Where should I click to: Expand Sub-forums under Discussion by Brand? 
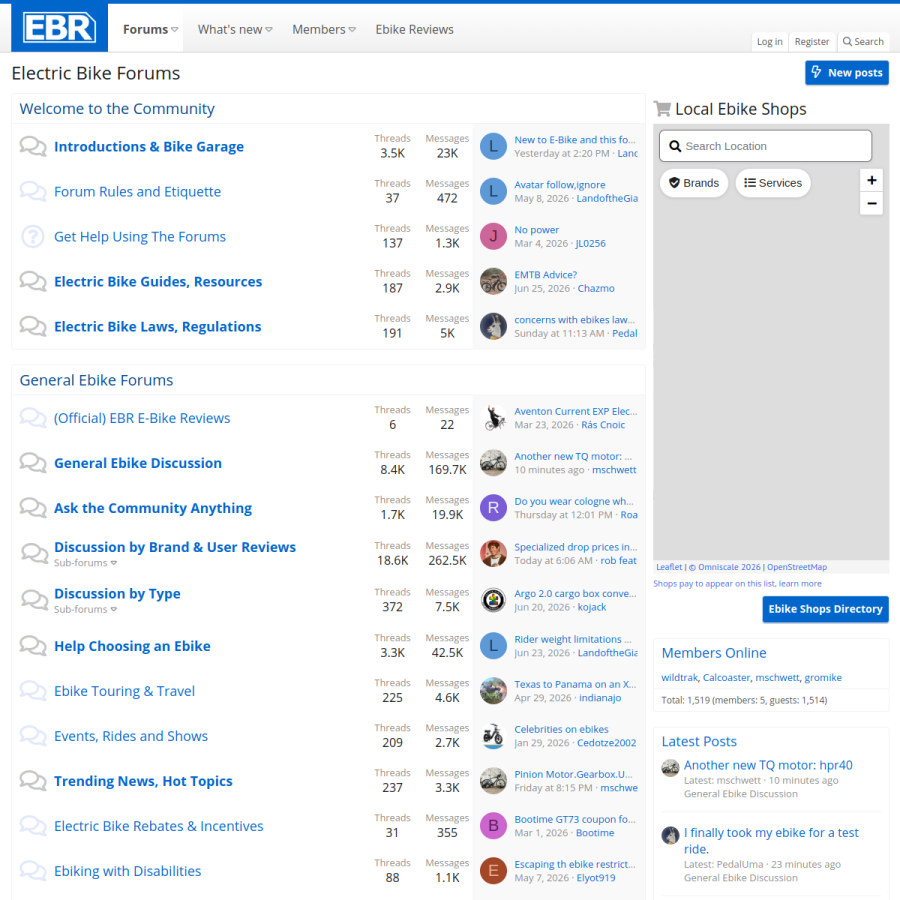(86, 563)
